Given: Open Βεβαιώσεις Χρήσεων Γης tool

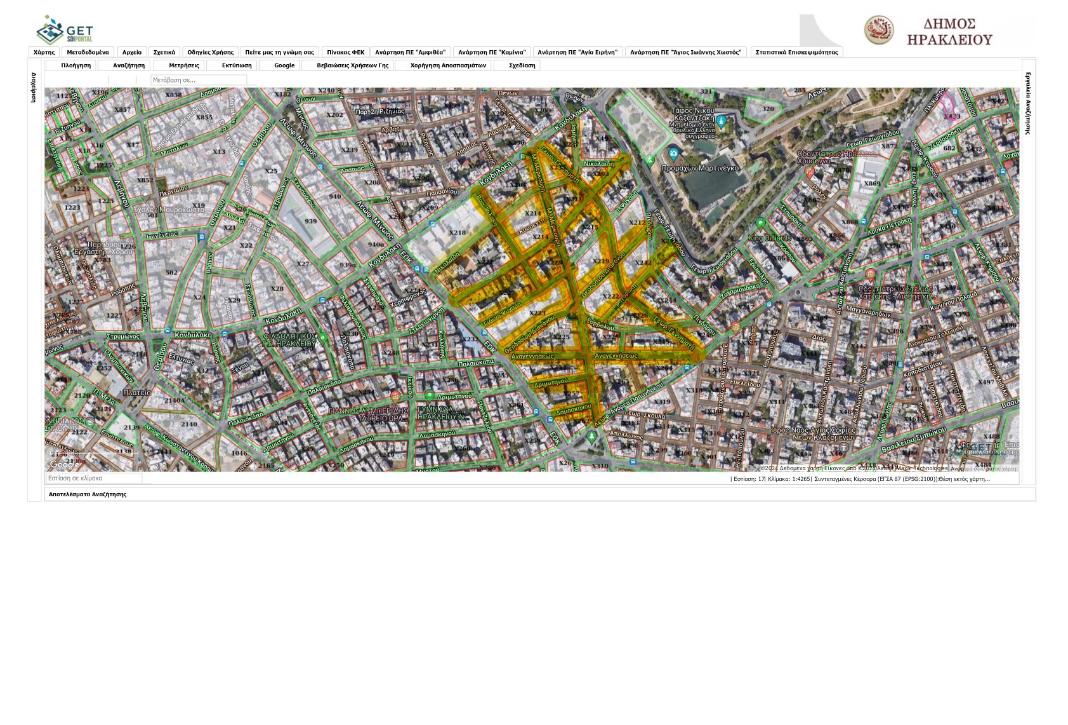Looking at the screenshot, I should pyautogui.click(x=352, y=65).
